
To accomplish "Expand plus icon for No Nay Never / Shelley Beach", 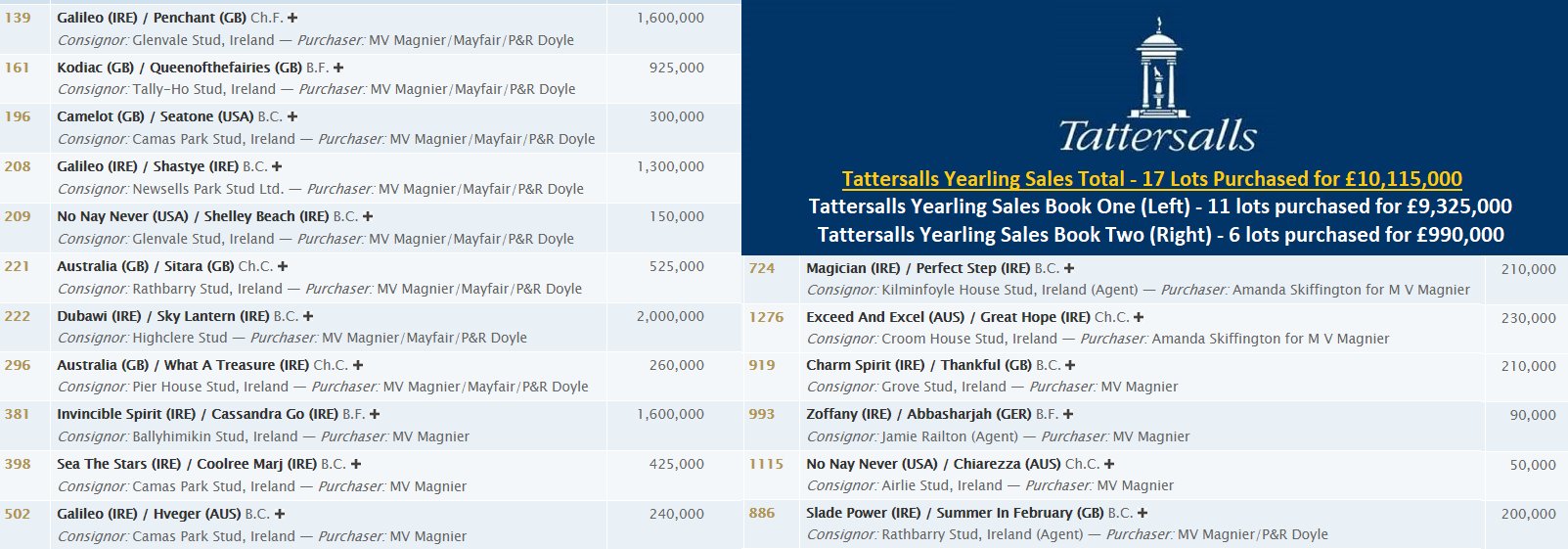I will (x=368, y=217).
